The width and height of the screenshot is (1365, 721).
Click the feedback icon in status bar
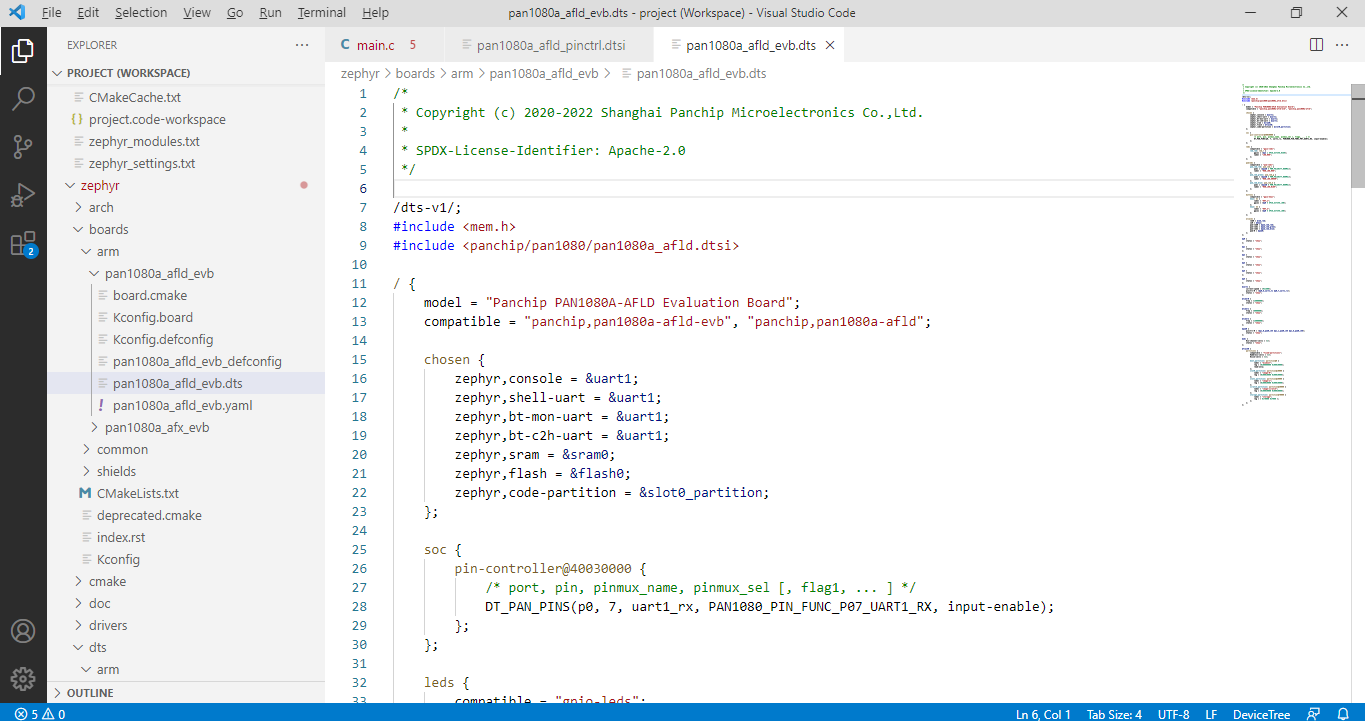point(1313,713)
